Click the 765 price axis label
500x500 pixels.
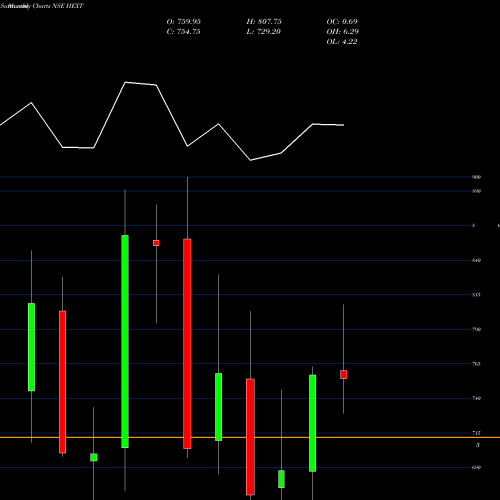tap(477, 364)
